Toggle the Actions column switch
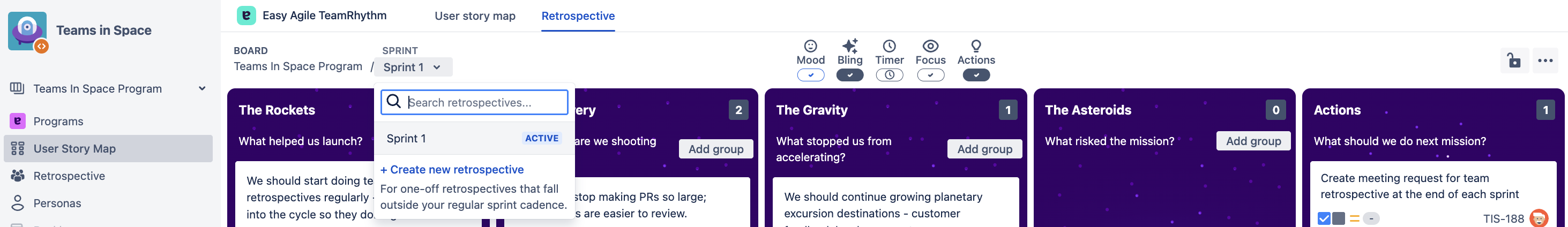 tap(976, 75)
